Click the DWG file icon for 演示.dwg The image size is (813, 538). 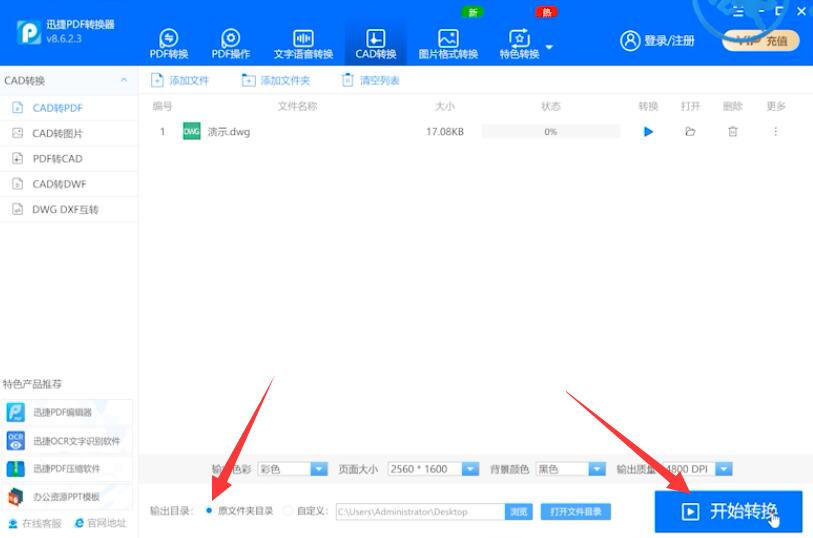click(x=192, y=131)
